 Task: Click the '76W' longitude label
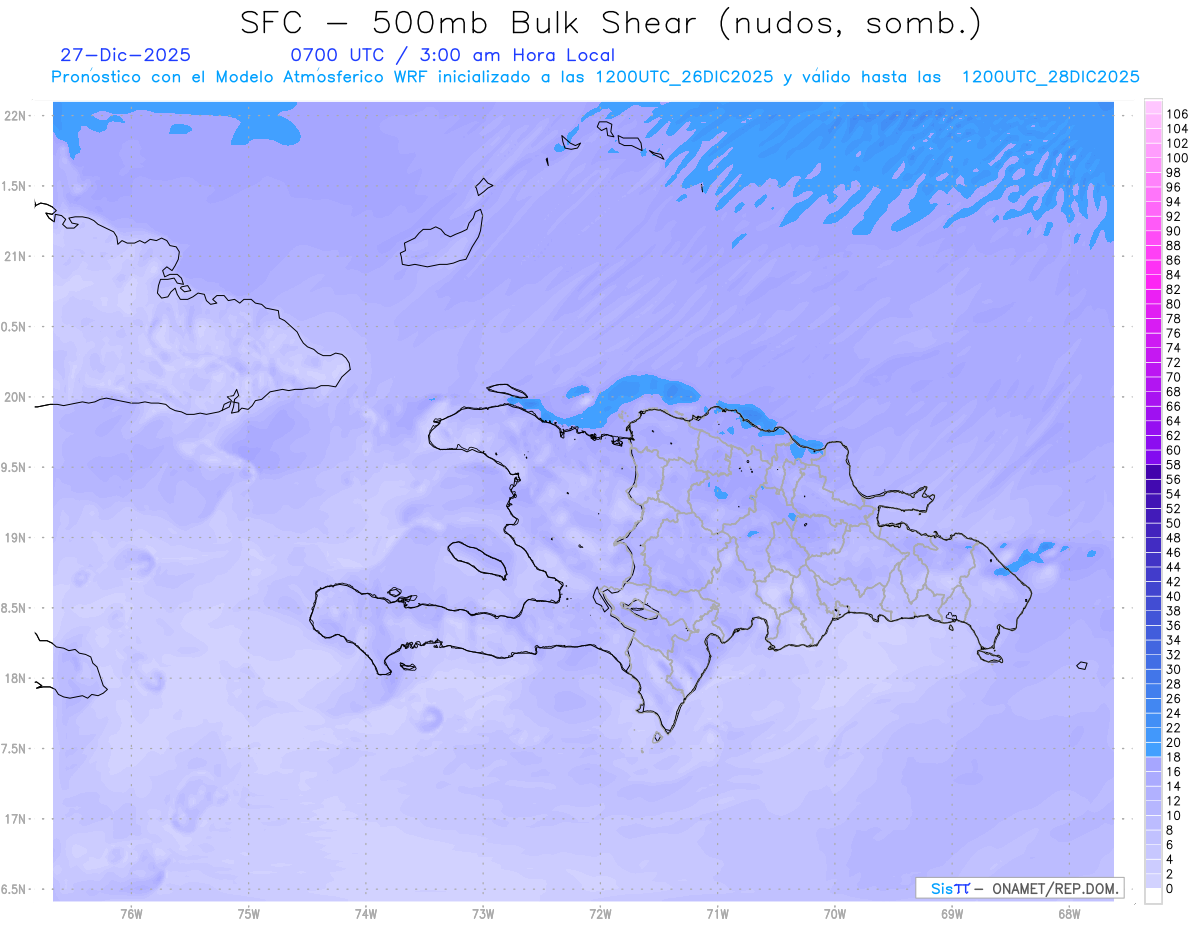[x=131, y=914]
